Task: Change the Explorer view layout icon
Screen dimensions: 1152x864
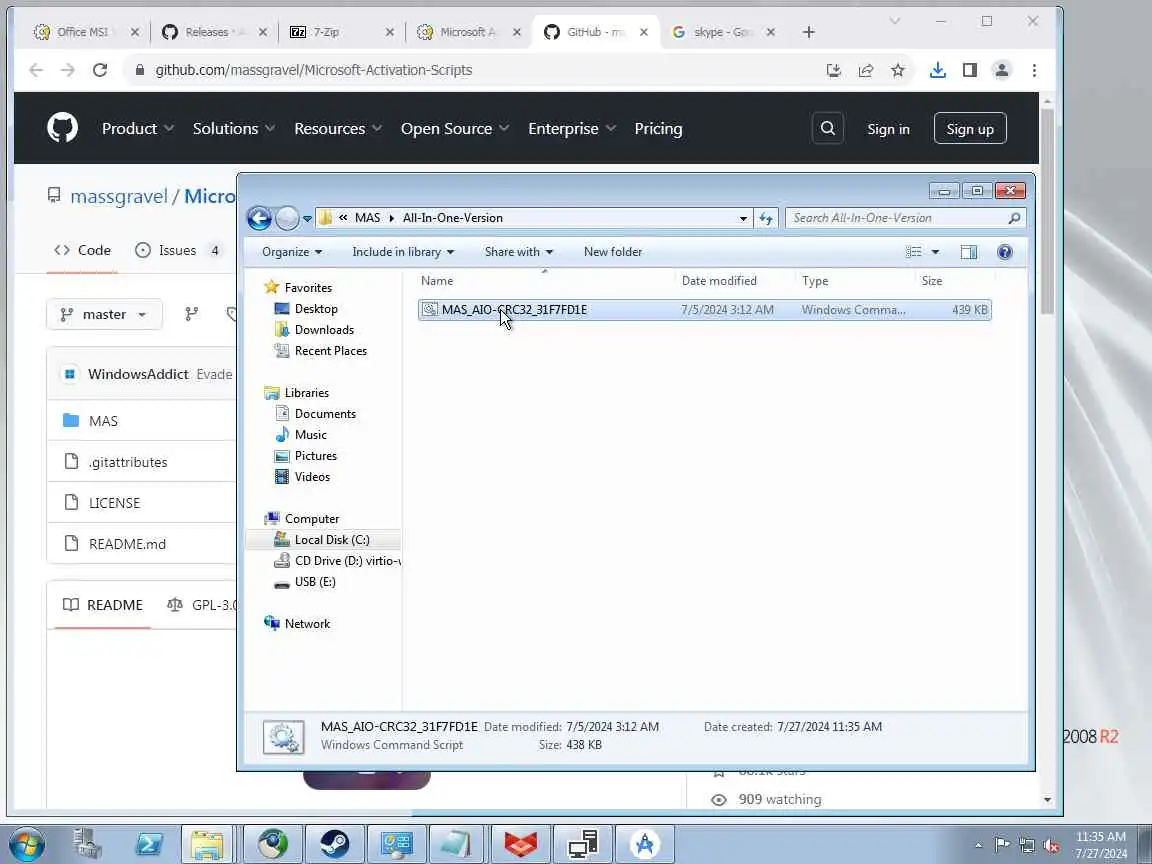Action: click(x=913, y=252)
